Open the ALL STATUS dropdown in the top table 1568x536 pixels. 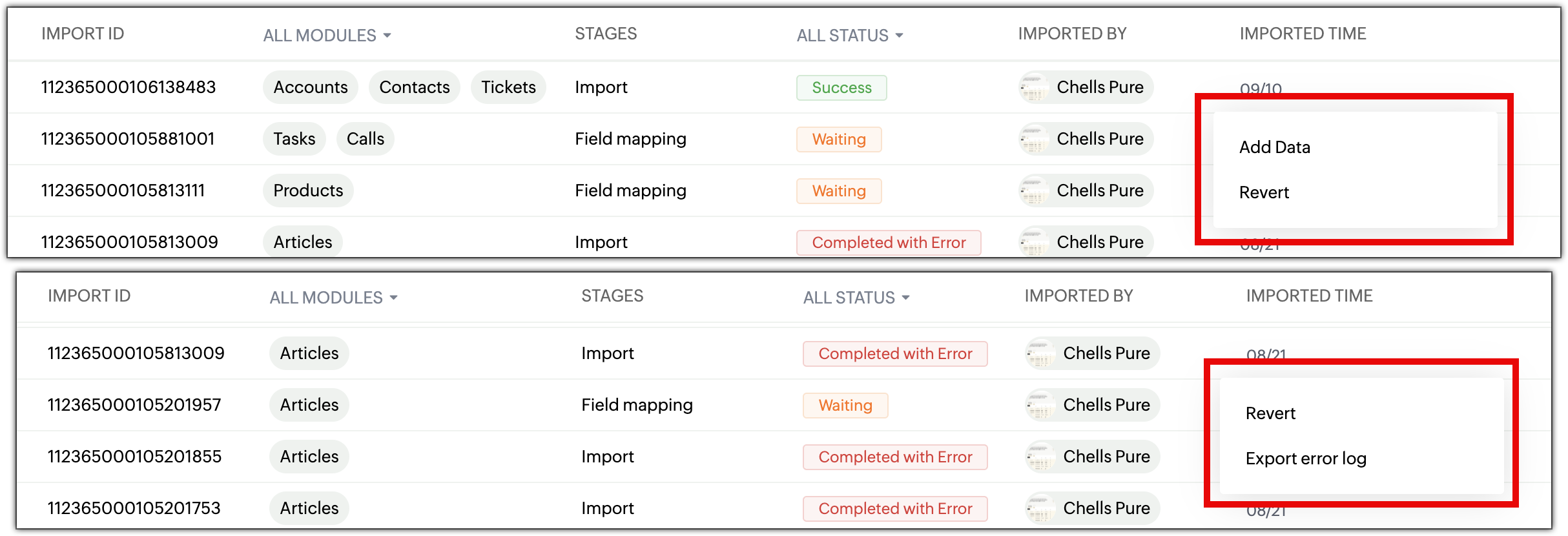(849, 36)
